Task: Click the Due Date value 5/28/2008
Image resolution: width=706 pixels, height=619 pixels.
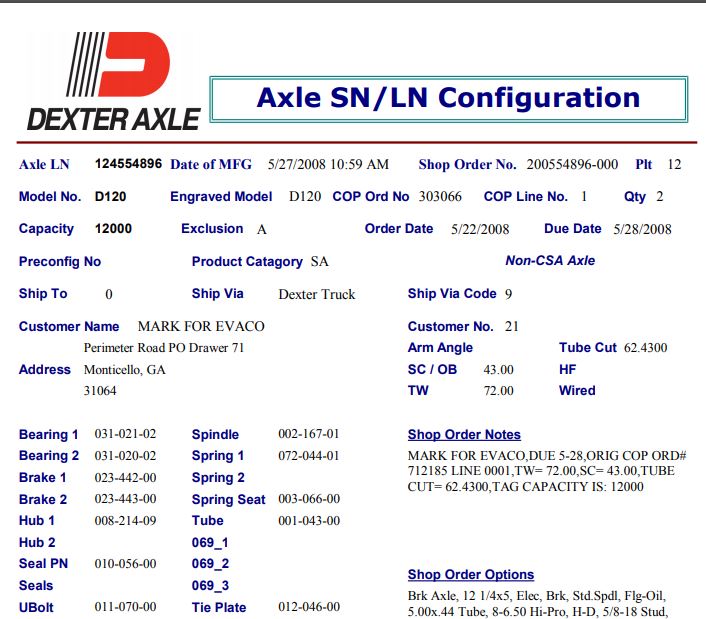Action: tap(642, 229)
